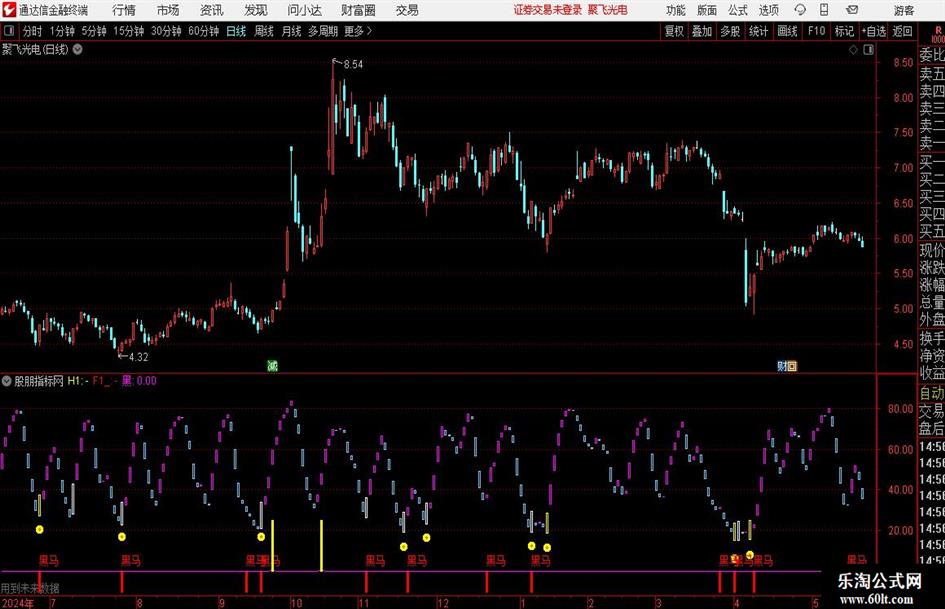Click the 用到未来数据 notice text
Viewport: 945px width, 609px height.
coord(30,588)
